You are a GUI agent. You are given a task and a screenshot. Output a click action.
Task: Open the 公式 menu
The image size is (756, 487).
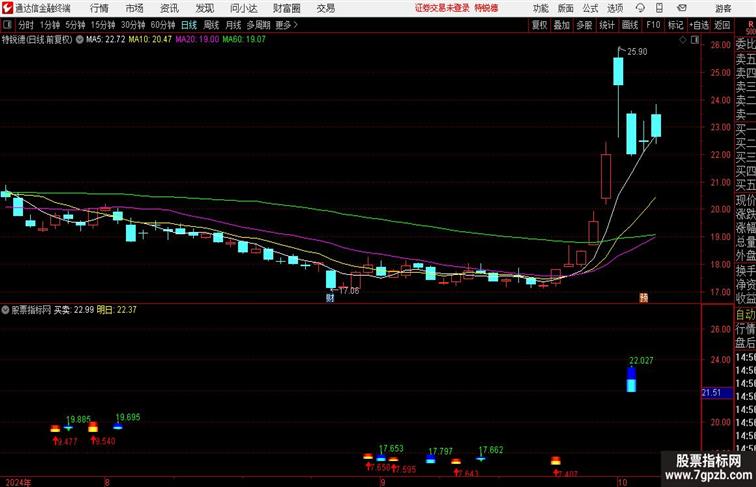(x=590, y=8)
